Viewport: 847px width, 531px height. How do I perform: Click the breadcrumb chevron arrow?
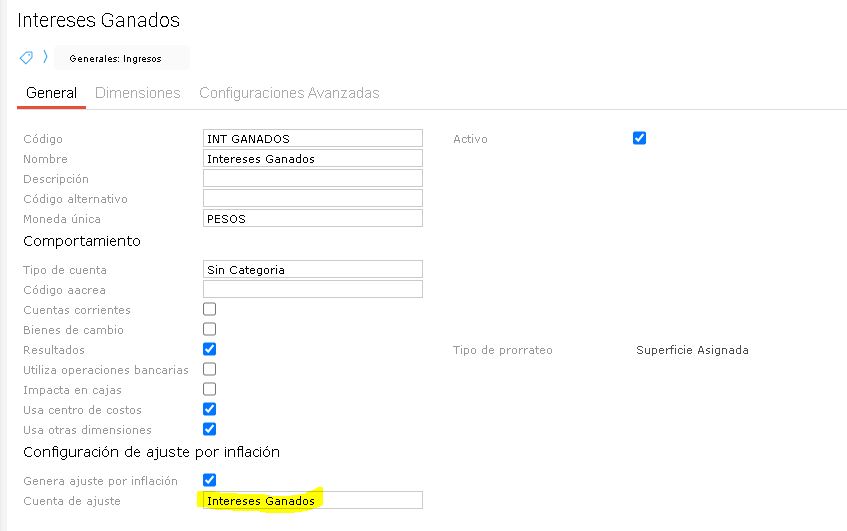click(45, 57)
